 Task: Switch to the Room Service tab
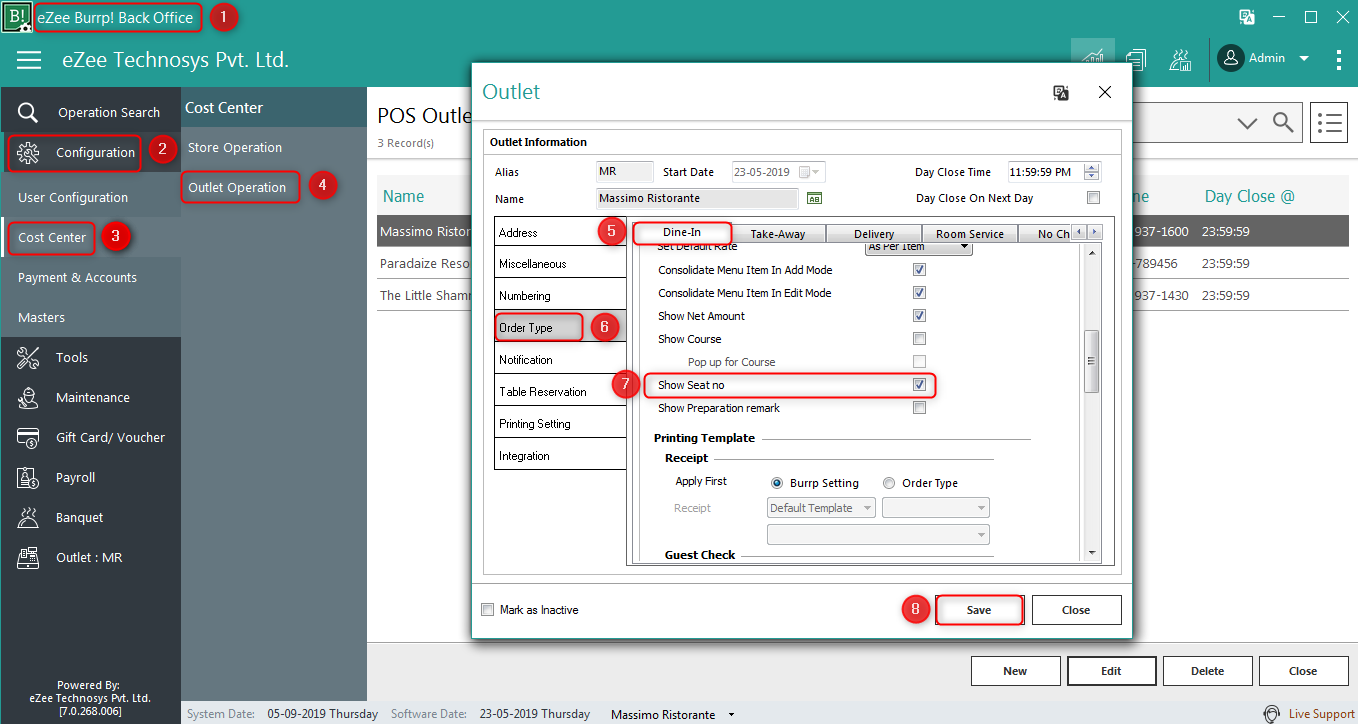pos(970,234)
